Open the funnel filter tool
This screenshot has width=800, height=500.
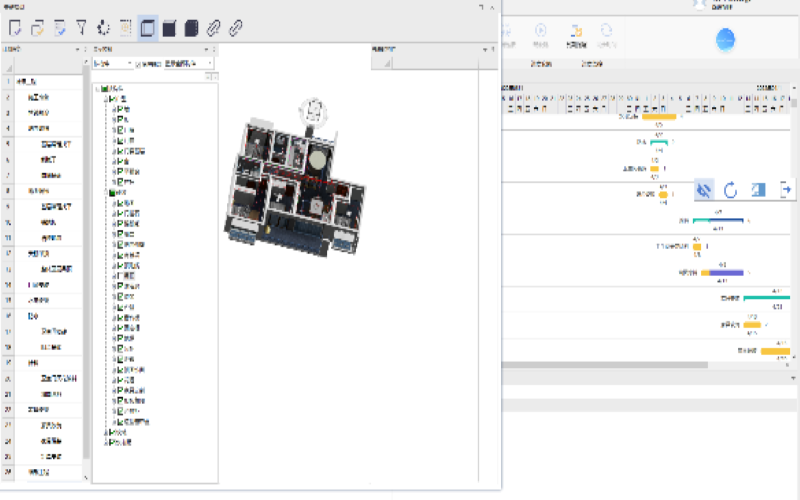point(81,28)
